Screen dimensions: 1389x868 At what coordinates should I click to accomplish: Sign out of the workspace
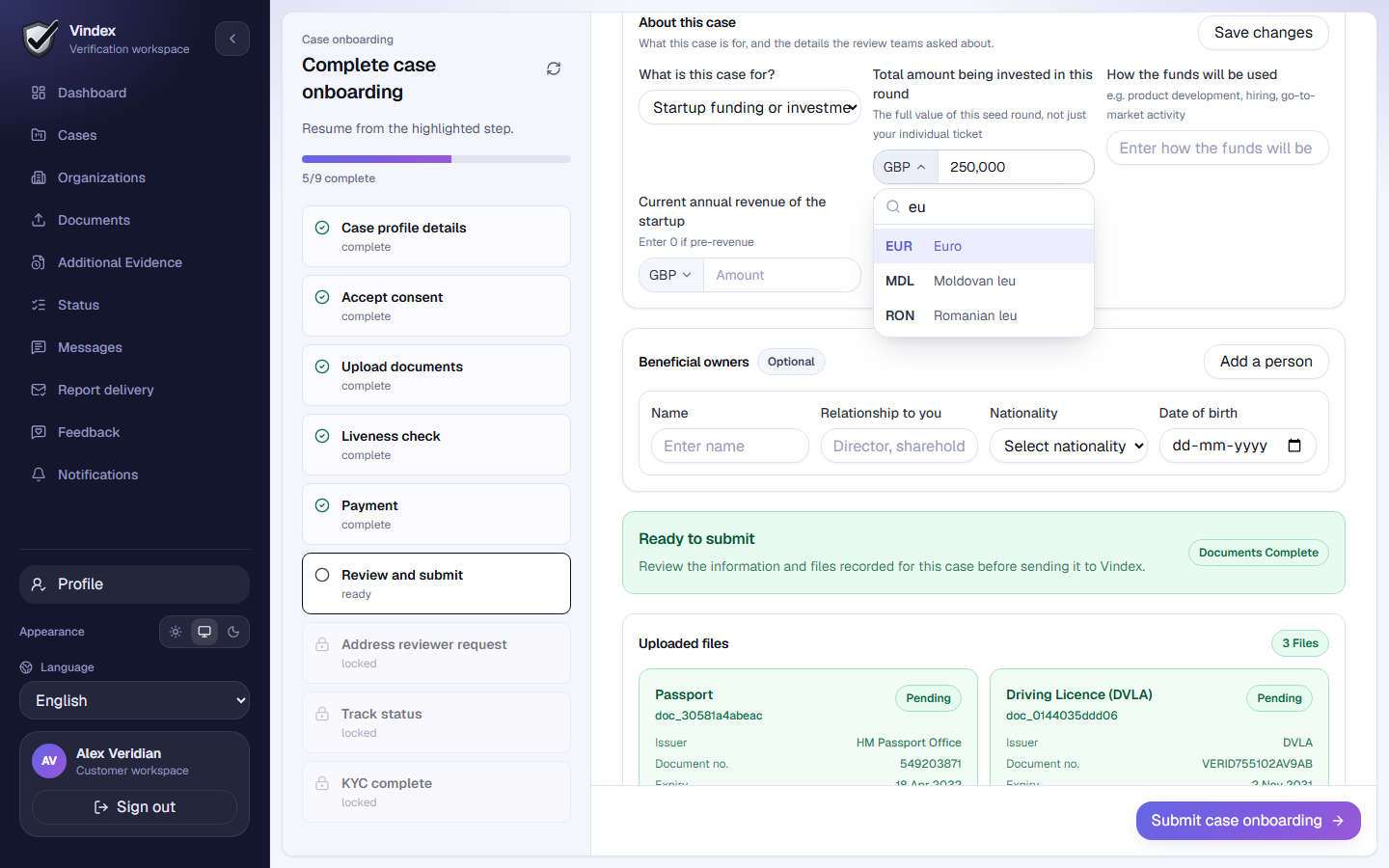(134, 807)
